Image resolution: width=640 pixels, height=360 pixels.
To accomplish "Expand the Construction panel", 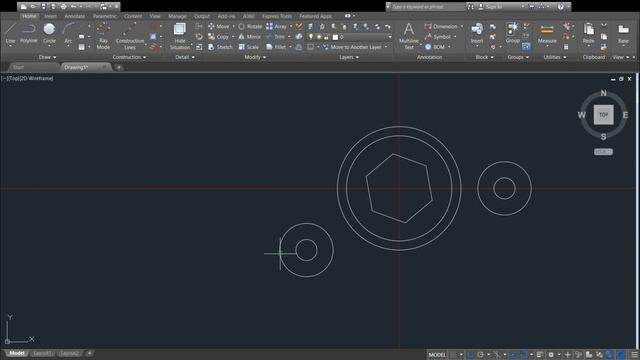I will click(129, 57).
